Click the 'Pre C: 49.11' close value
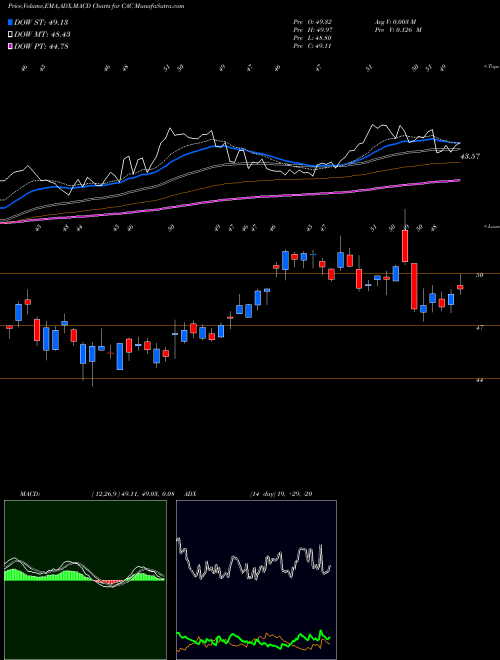This screenshot has height=660, width=500. tap(313, 46)
